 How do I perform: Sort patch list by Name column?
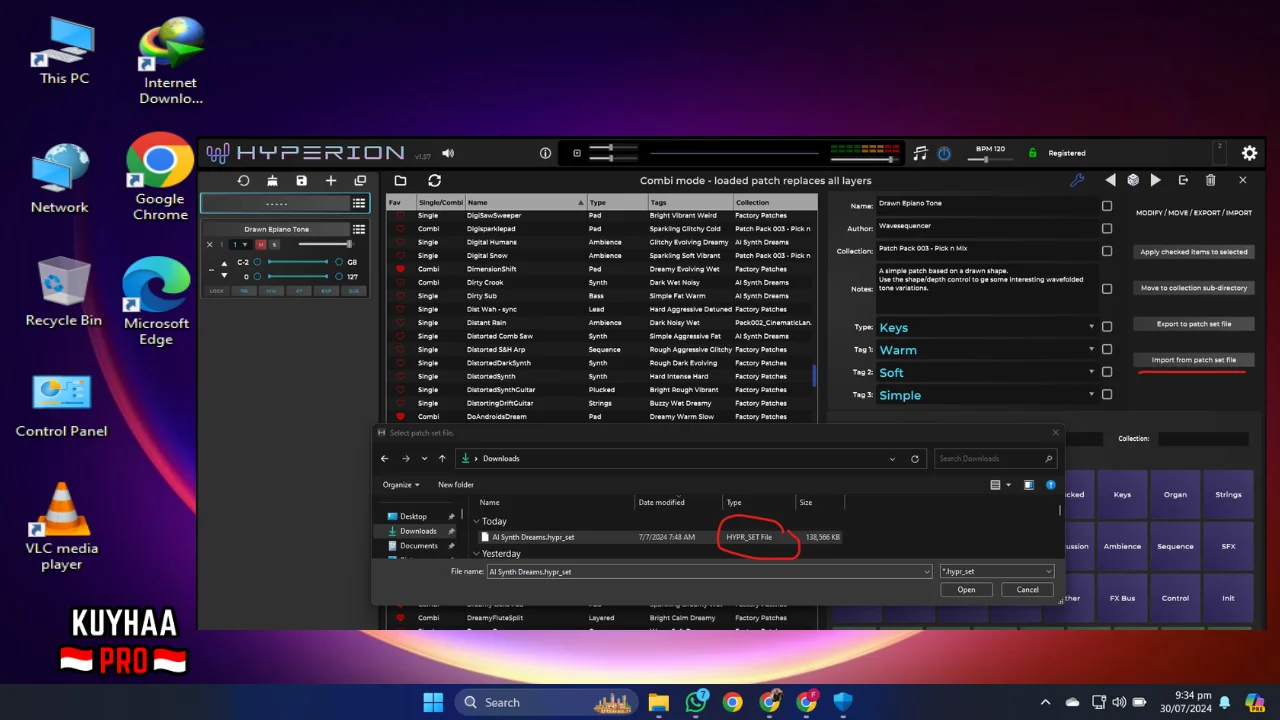[528, 202]
